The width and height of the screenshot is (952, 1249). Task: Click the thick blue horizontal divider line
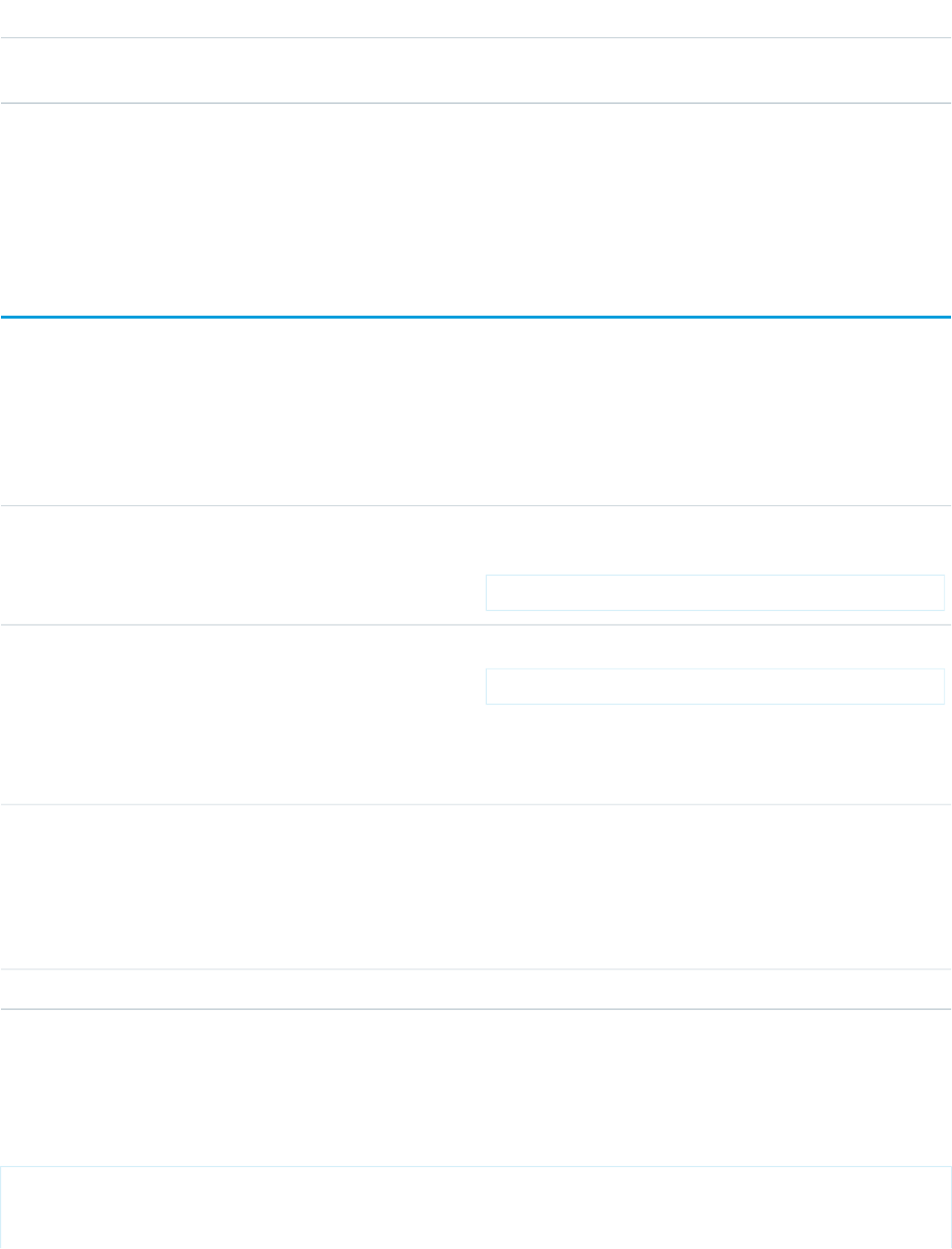tap(476, 317)
